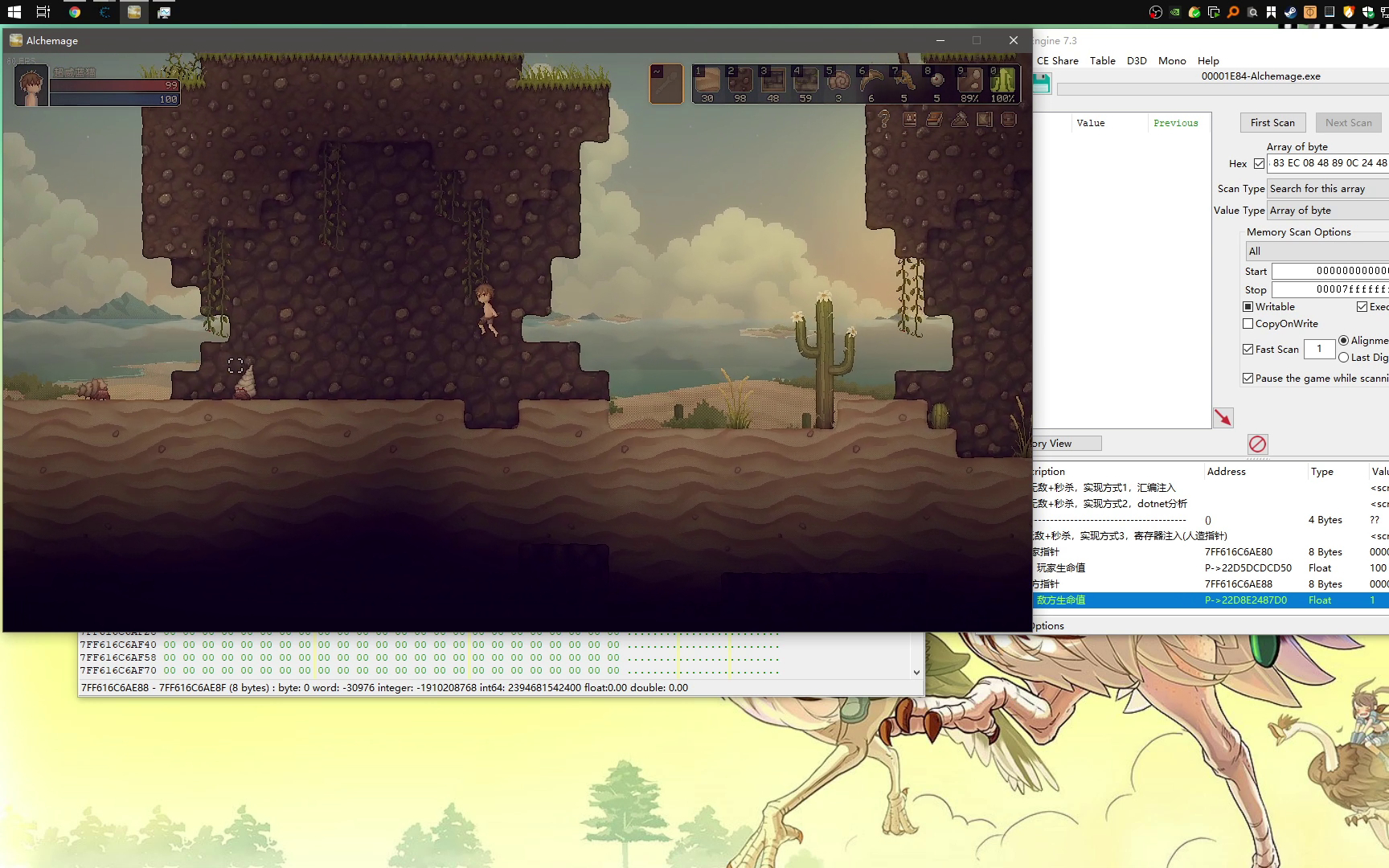Open the bell journal book icon
1389x868 pixels.
click(x=910, y=120)
